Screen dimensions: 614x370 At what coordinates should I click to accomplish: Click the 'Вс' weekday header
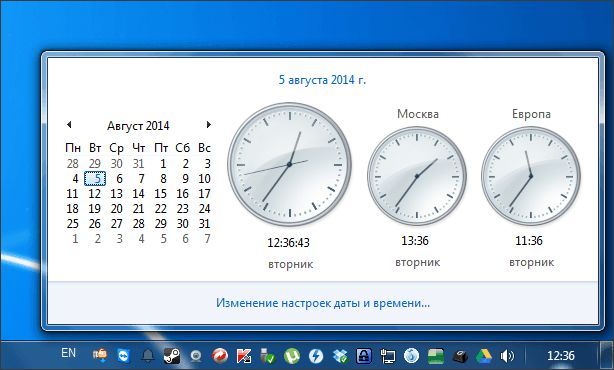(204, 148)
